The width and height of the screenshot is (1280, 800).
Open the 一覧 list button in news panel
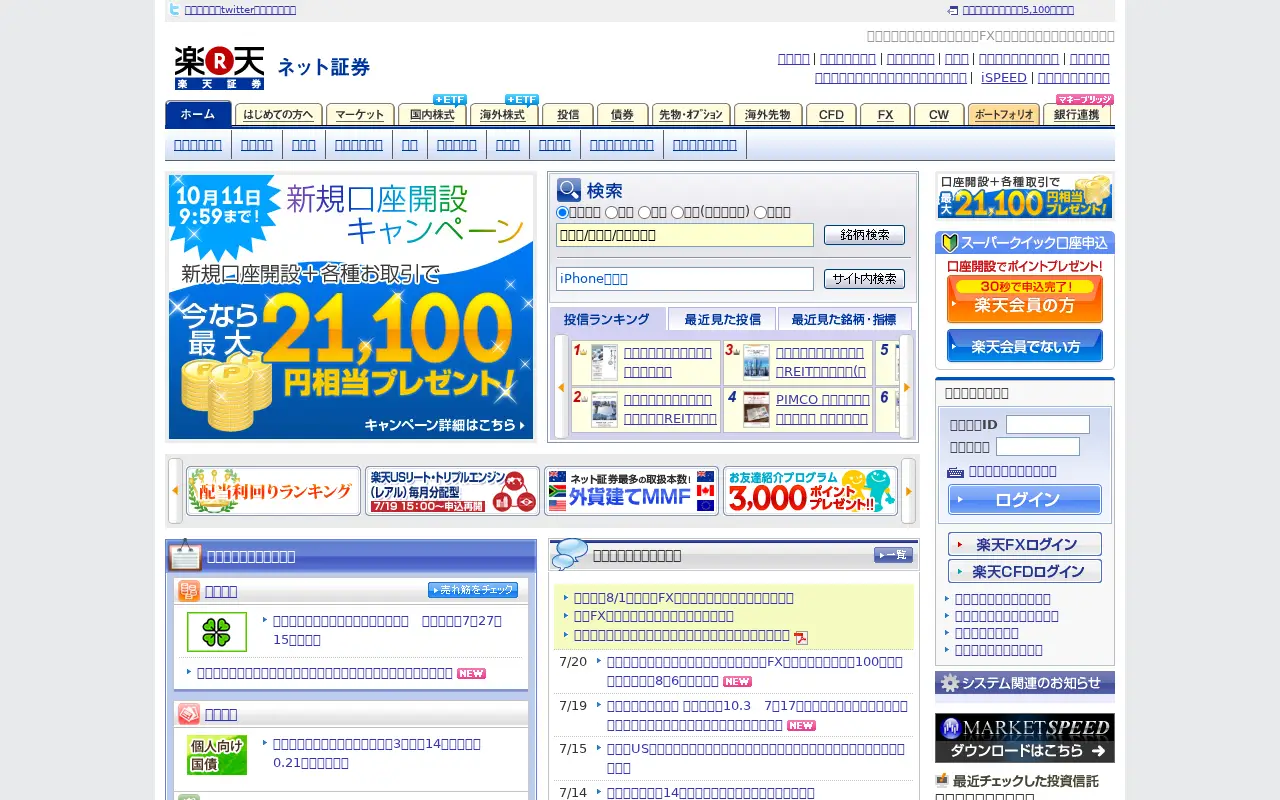point(893,555)
